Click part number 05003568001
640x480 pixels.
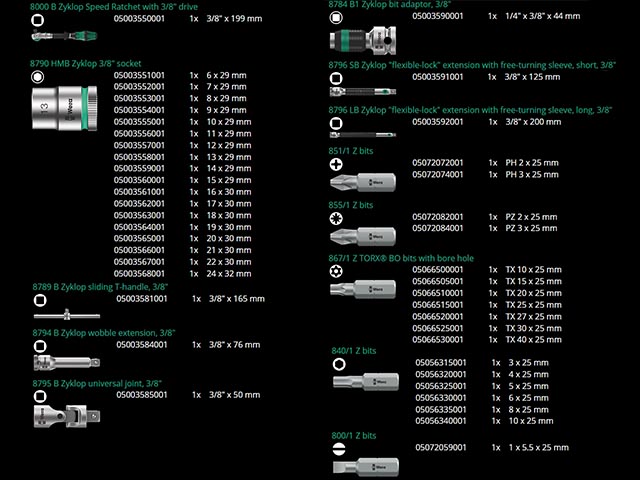click(139, 274)
